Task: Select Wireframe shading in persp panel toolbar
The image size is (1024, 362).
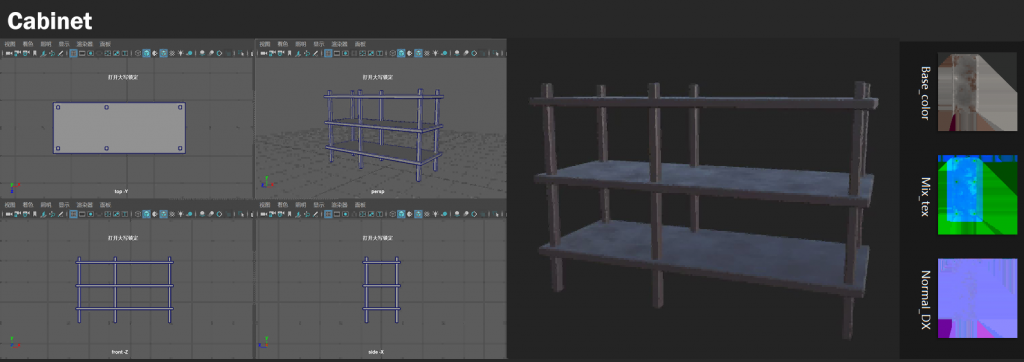Action: 392,54
